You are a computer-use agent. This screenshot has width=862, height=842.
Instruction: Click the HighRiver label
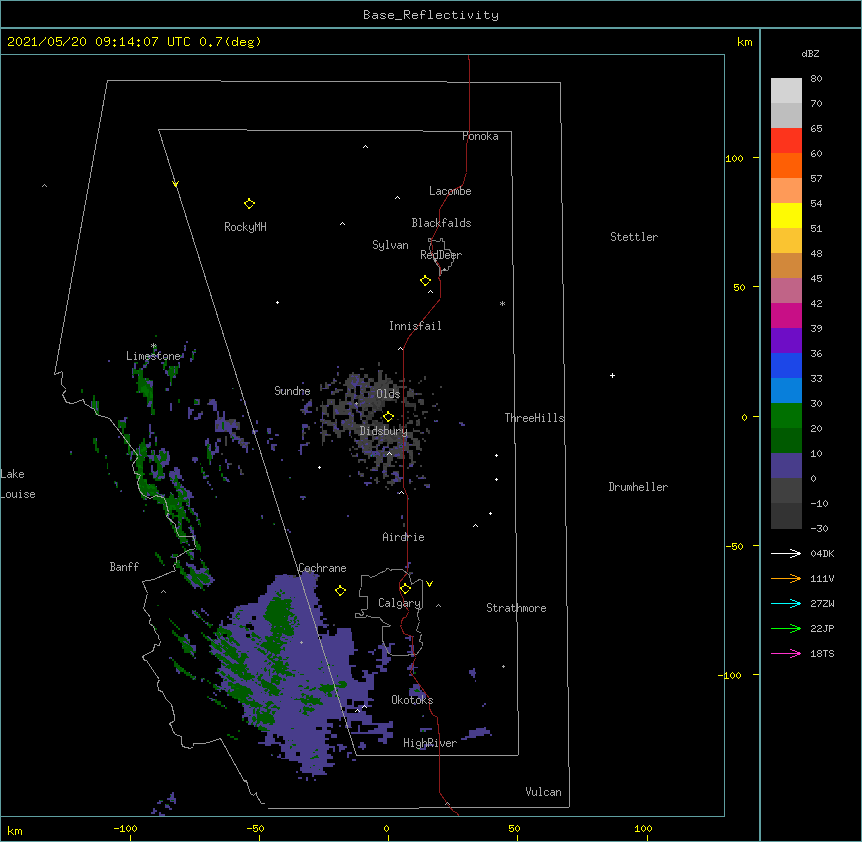coord(430,743)
